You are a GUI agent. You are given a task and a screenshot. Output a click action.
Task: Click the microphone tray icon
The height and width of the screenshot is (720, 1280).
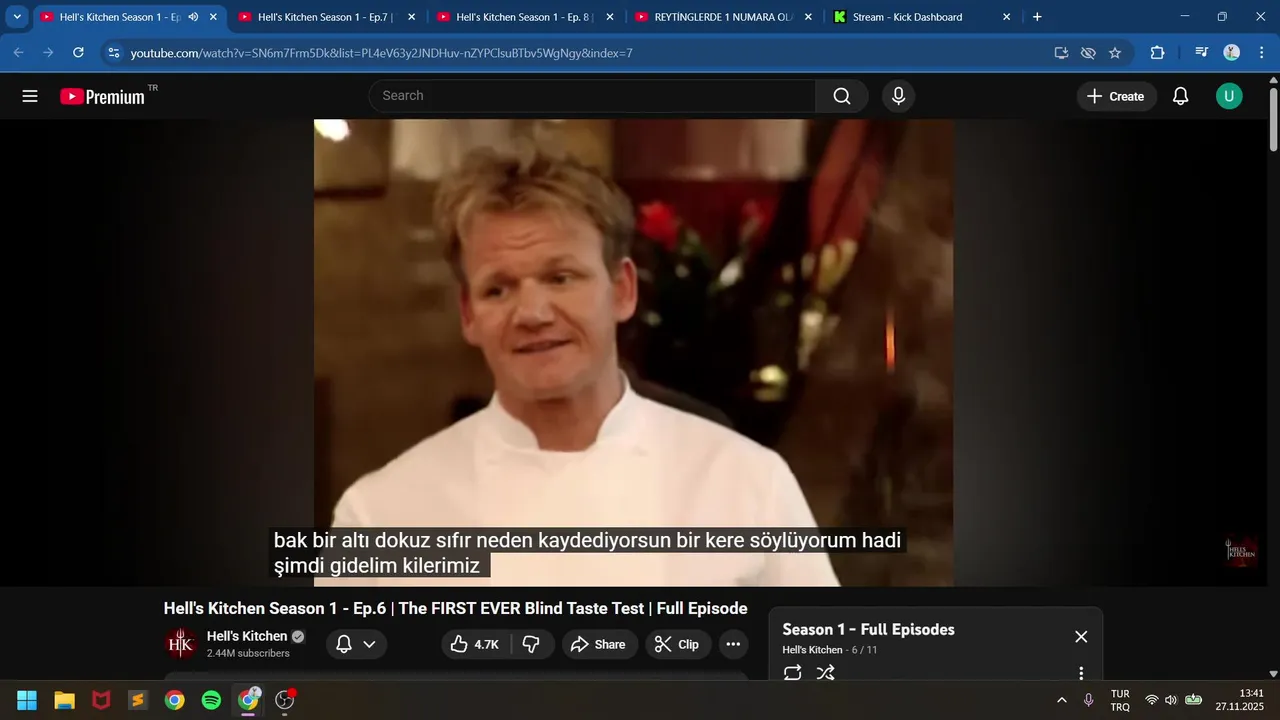click(1089, 700)
